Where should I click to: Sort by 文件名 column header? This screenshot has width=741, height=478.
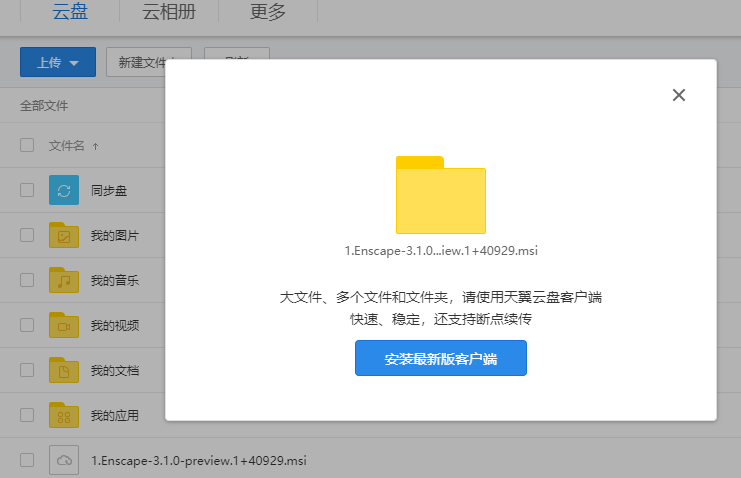point(66,146)
